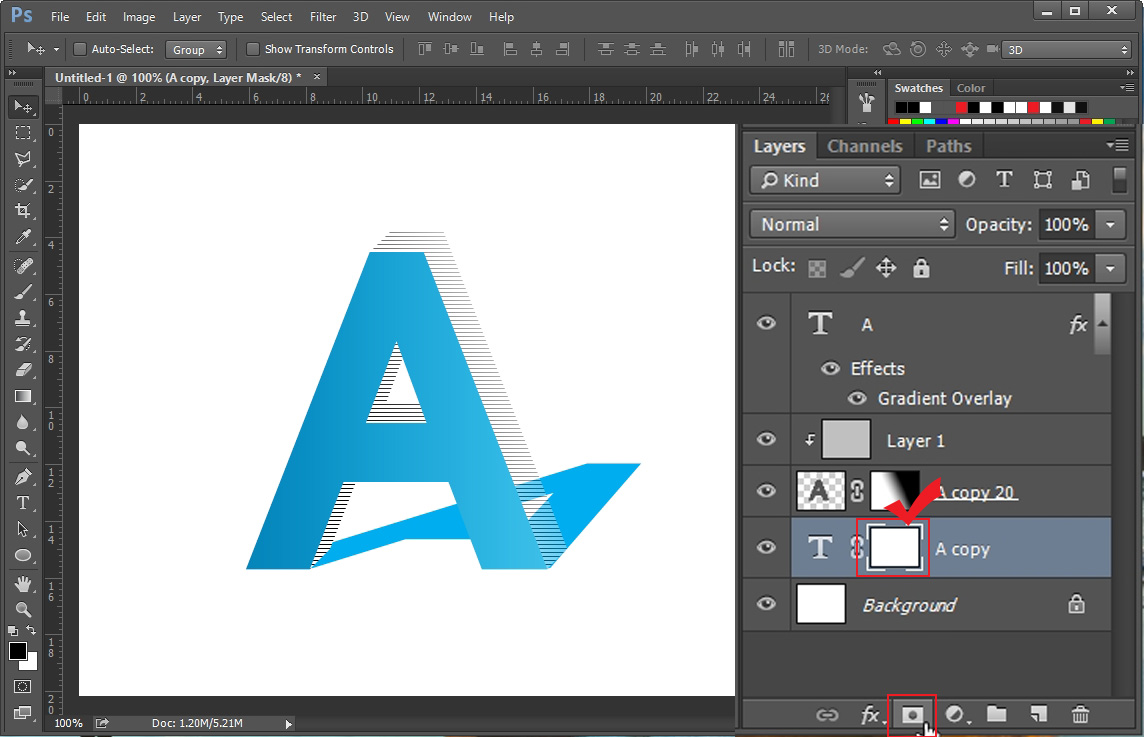Open the File menu
The height and width of the screenshot is (737, 1144).
(x=60, y=16)
